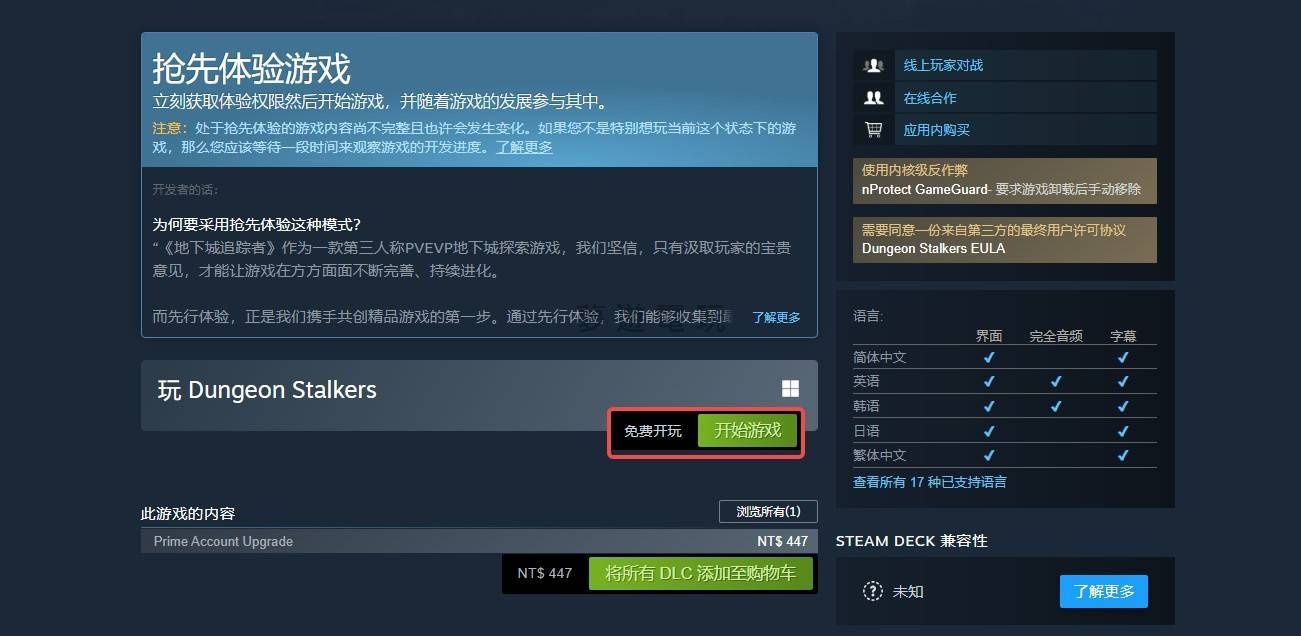Click Korean subtitles checkmark
The height and width of the screenshot is (636, 1301).
(1123, 406)
